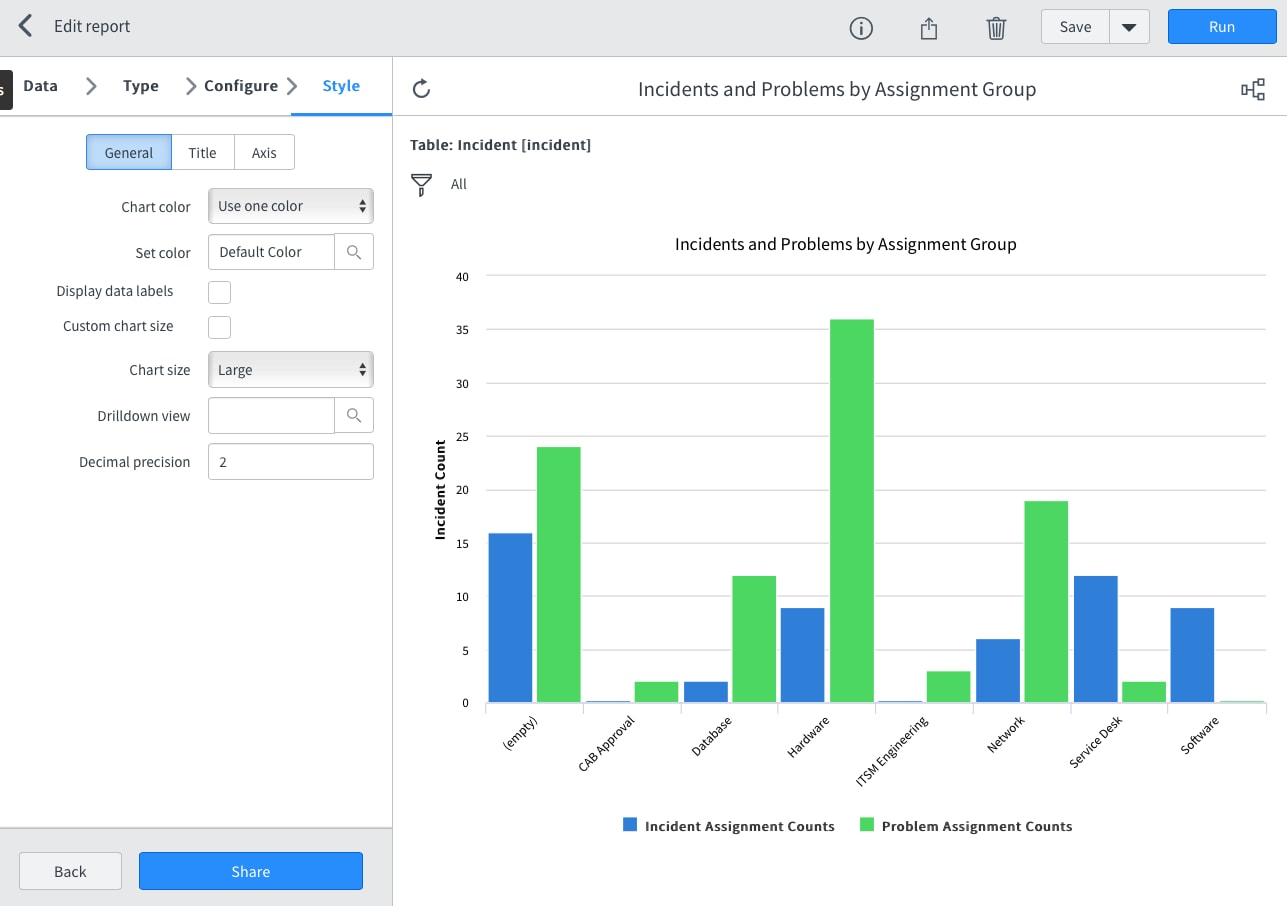Open the Chart color dropdown
Image resolution: width=1287 pixels, height=906 pixels.
click(x=291, y=206)
